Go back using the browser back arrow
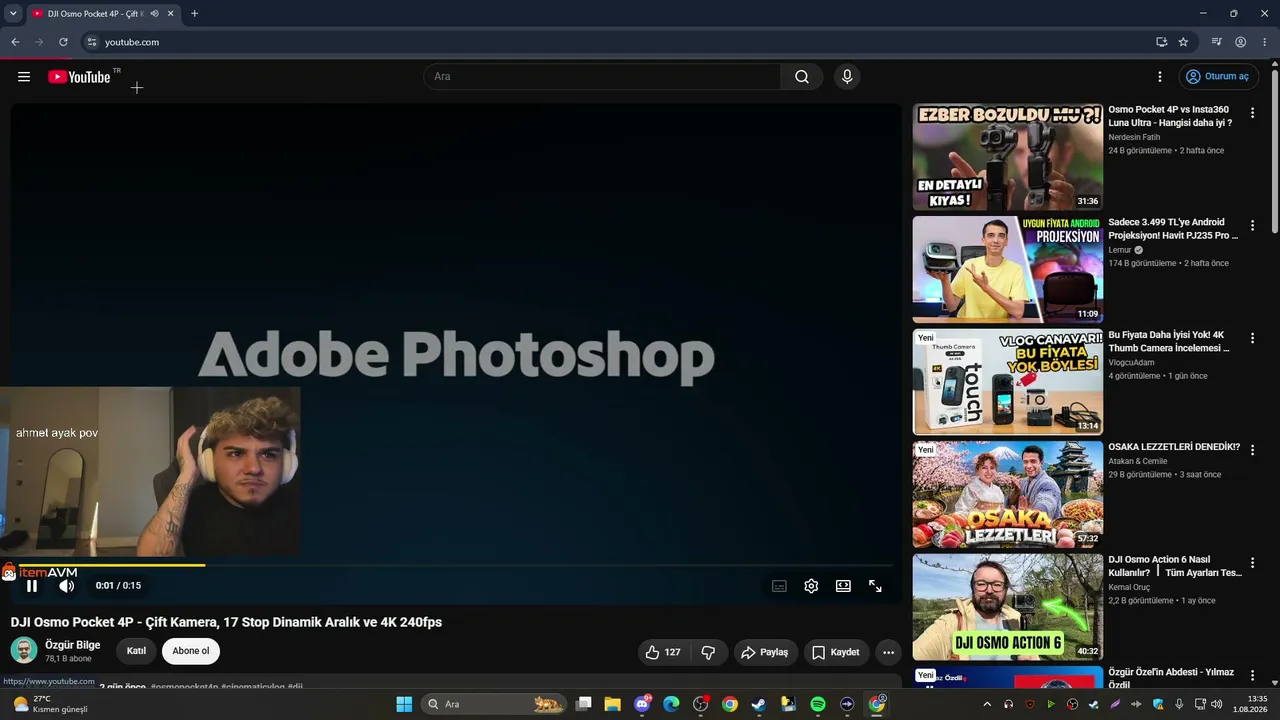Viewport: 1280px width, 720px height. 15,42
